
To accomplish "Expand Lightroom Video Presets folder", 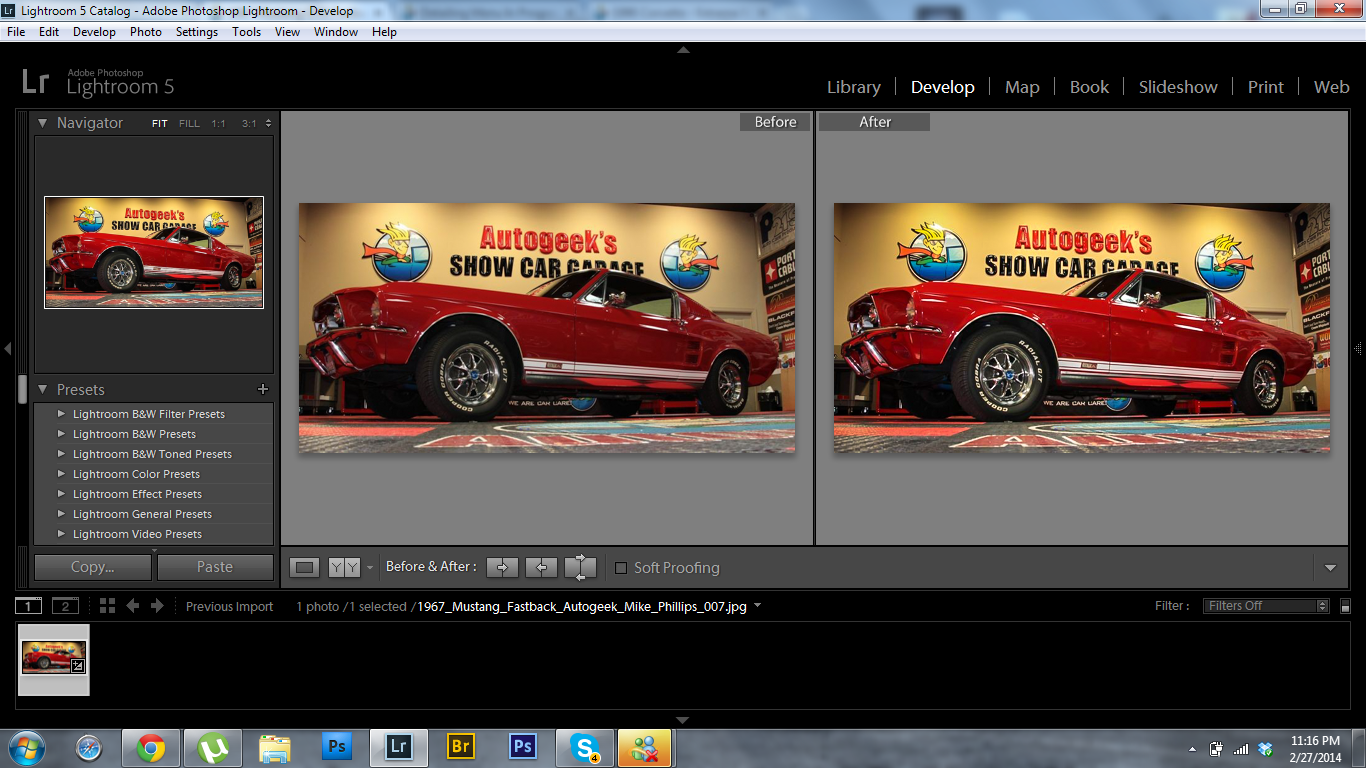I will click(61, 534).
